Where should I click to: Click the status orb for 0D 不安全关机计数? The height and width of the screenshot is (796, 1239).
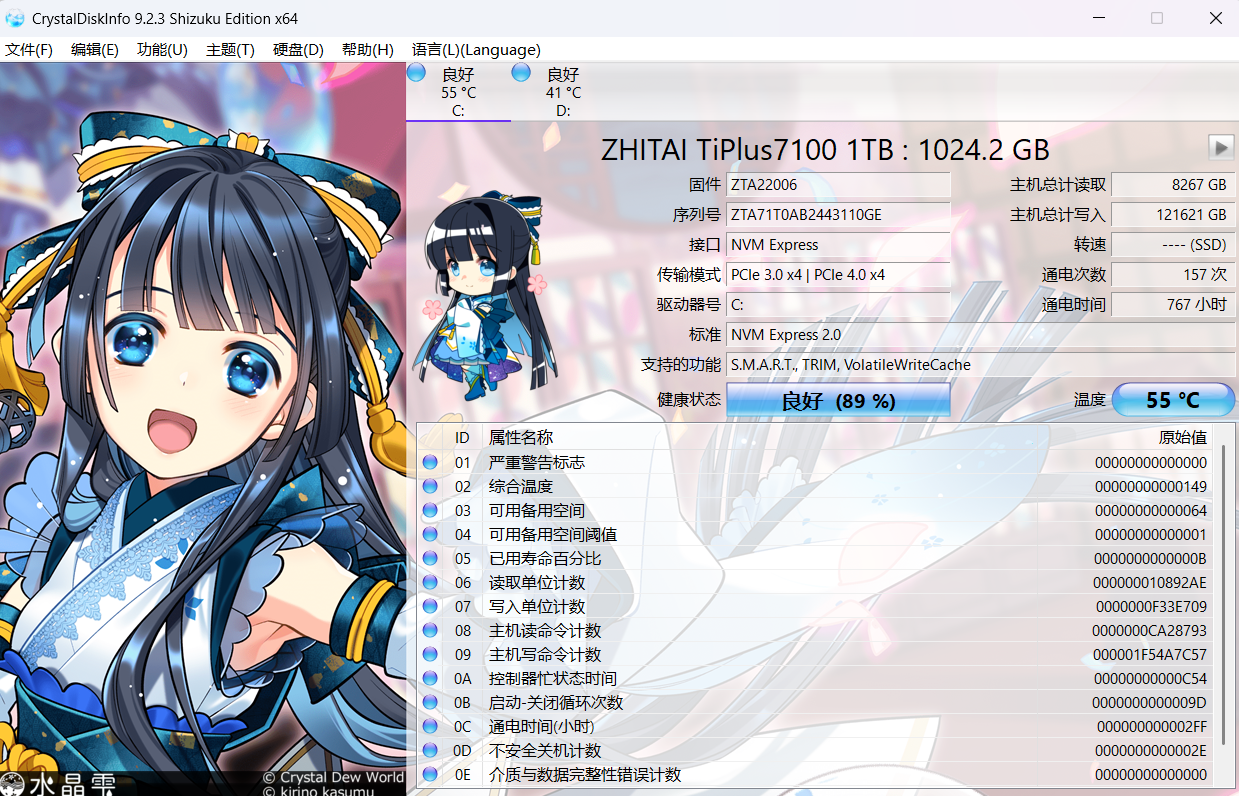pos(430,750)
